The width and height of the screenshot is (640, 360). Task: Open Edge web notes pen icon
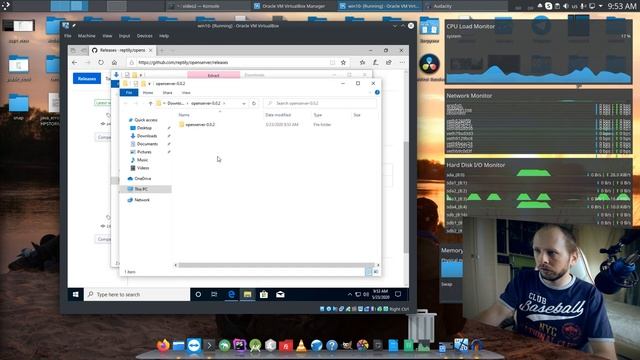click(x=376, y=62)
